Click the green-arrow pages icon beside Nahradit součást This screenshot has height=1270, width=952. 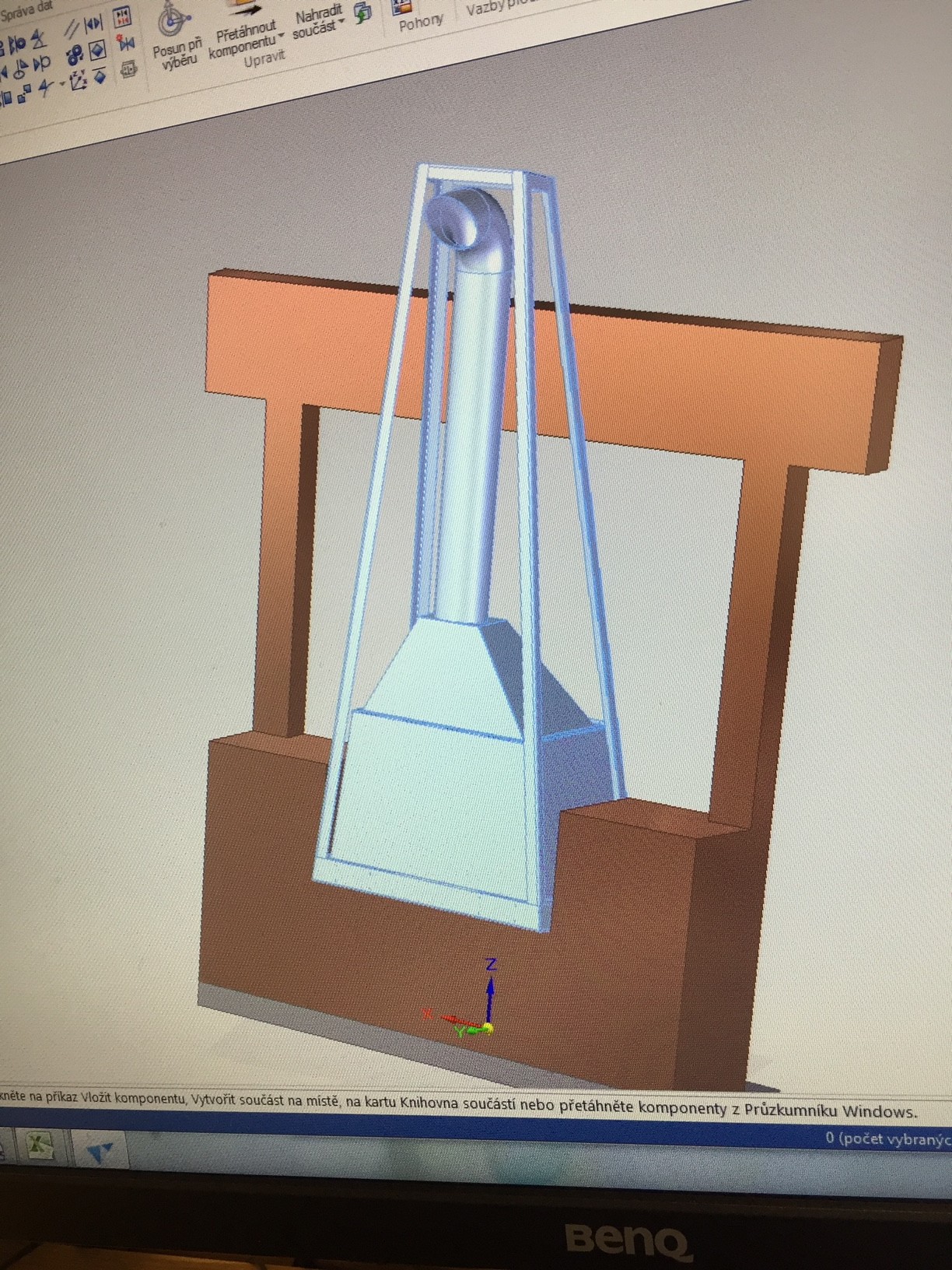(x=362, y=12)
